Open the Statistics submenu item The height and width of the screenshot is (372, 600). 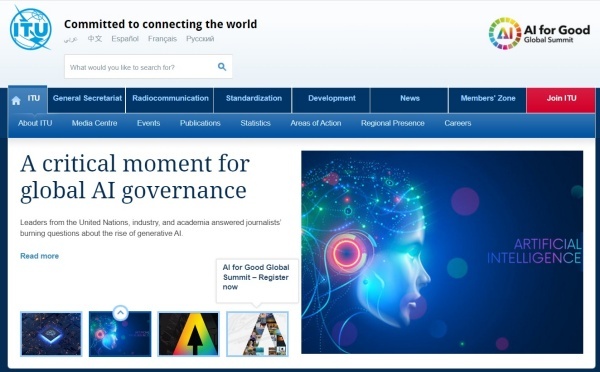click(x=255, y=123)
